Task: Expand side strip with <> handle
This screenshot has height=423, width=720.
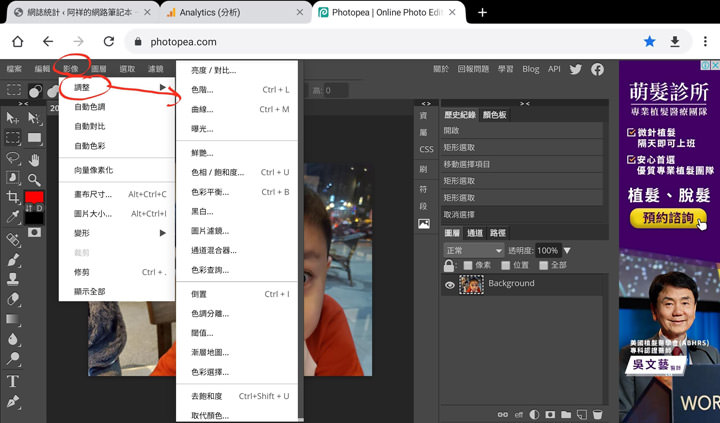Action: pos(426,104)
